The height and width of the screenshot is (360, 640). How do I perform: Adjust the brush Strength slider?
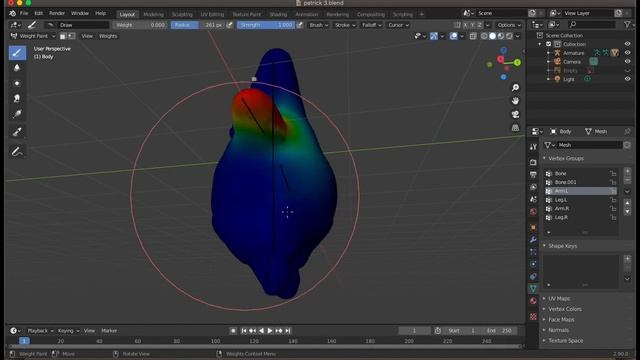266,25
